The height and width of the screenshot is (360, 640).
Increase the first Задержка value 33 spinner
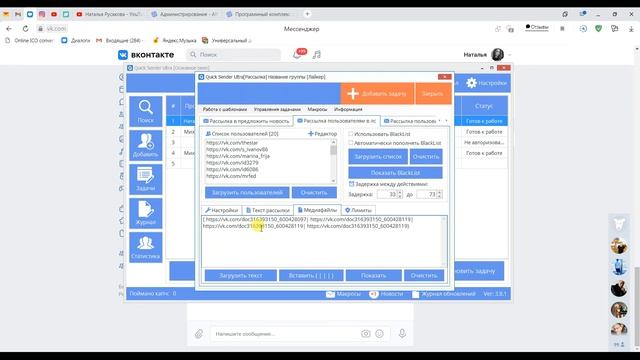(x=400, y=193)
